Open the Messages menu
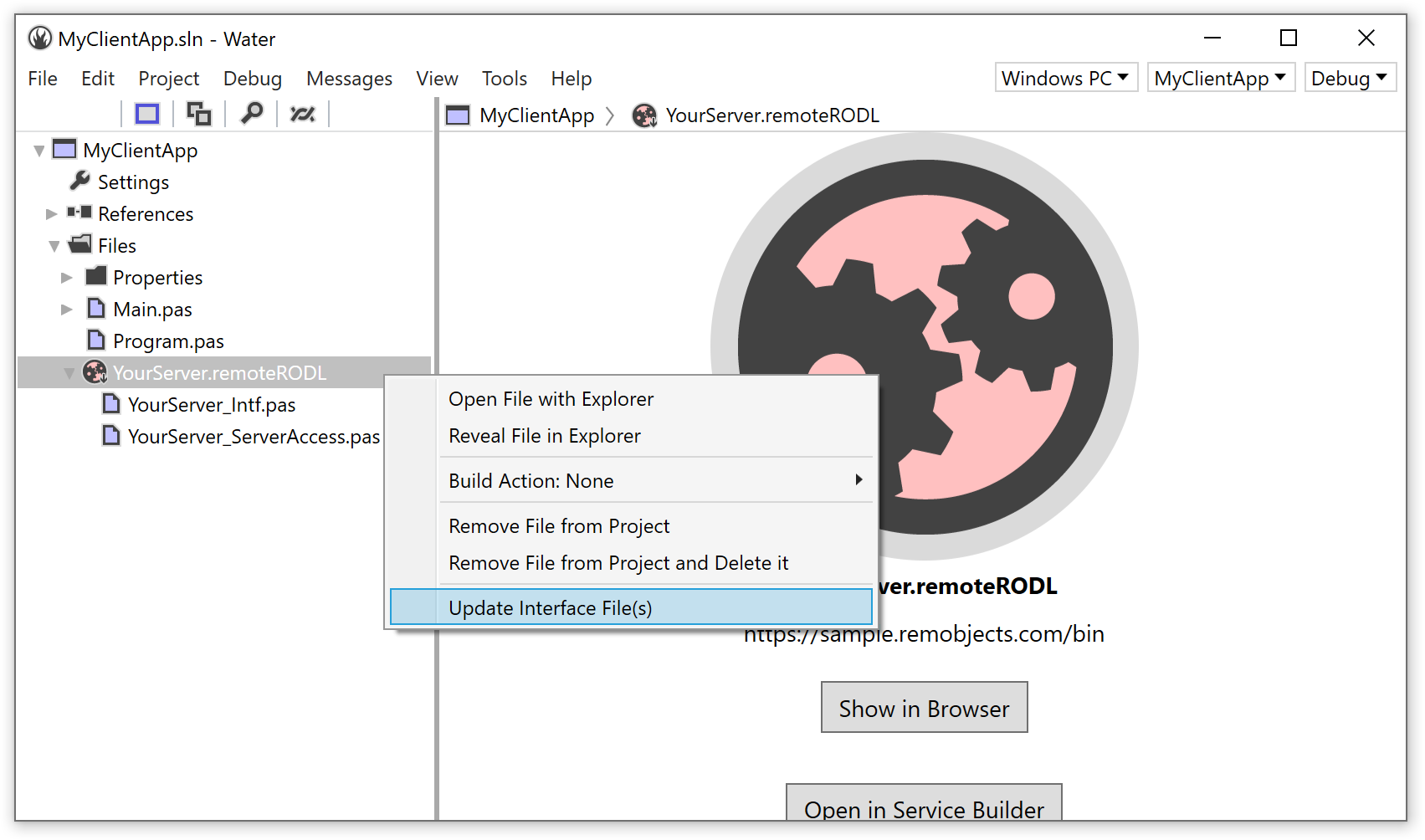 349,79
